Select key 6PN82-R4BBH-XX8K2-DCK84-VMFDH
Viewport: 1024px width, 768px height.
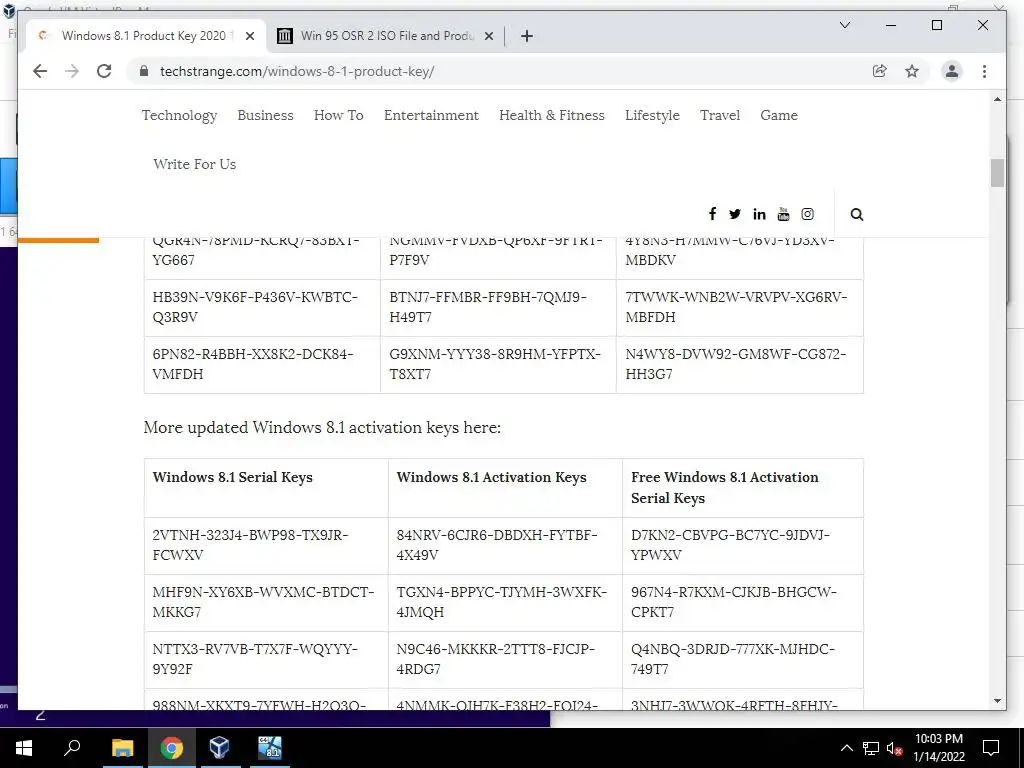pyautogui.click(x=253, y=364)
